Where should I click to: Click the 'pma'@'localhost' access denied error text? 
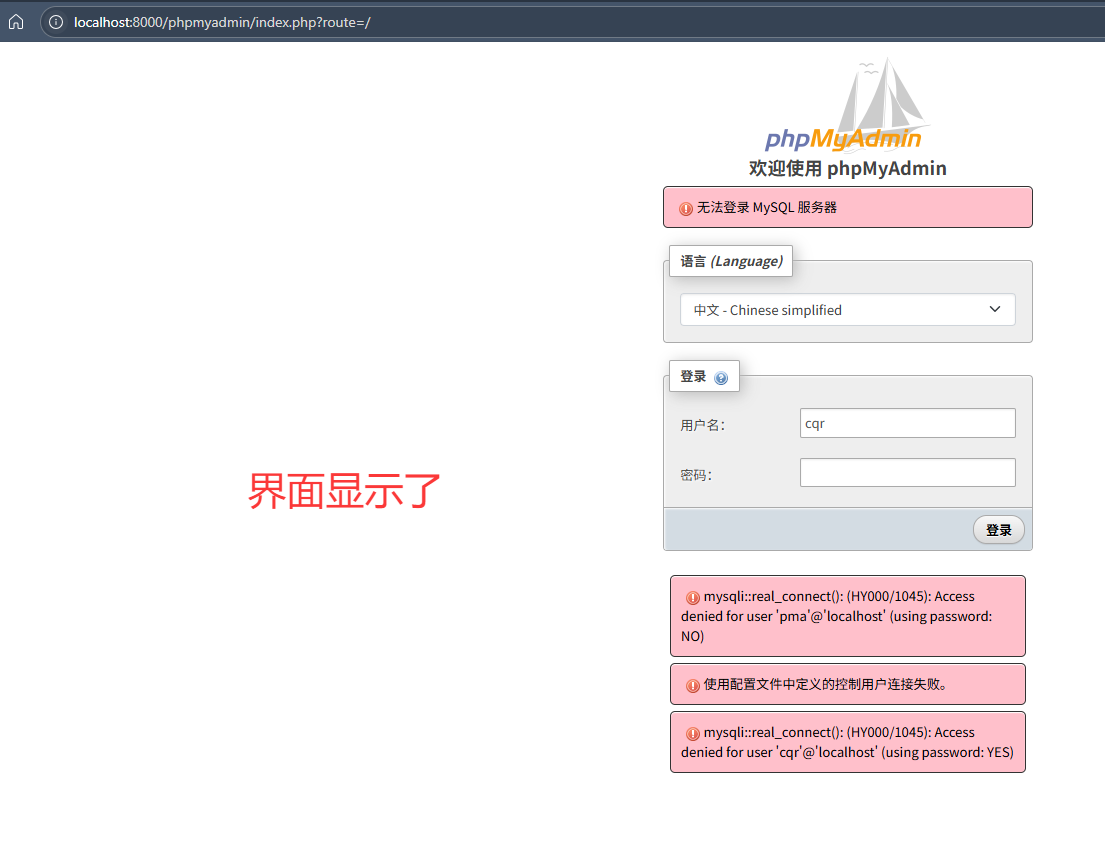pyautogui.click(x=837, y=616)
